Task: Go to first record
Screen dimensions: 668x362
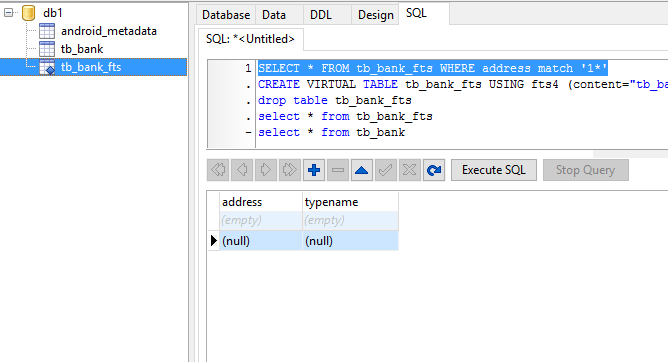Action: point(218,170)
